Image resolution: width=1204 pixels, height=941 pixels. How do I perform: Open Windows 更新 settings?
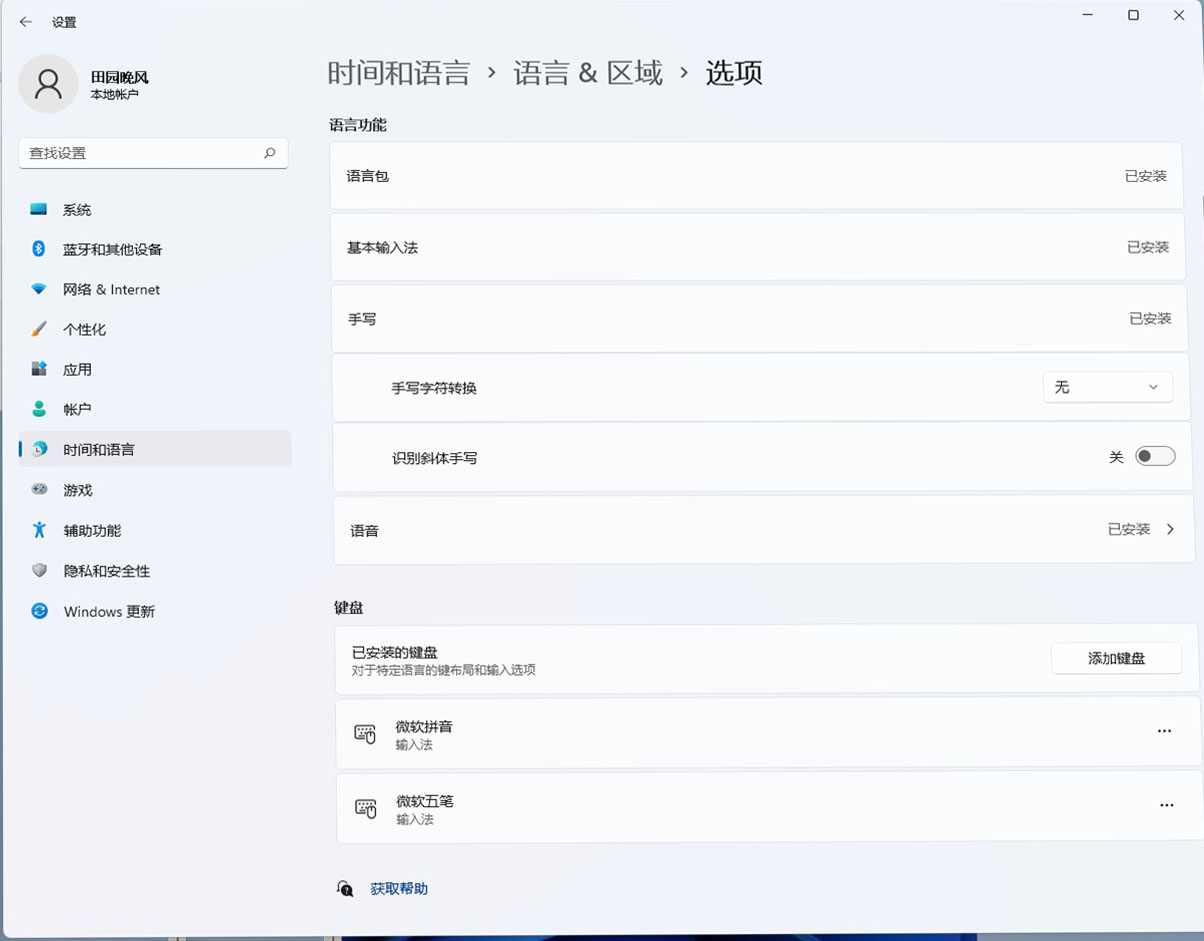[x=110, y=611]
